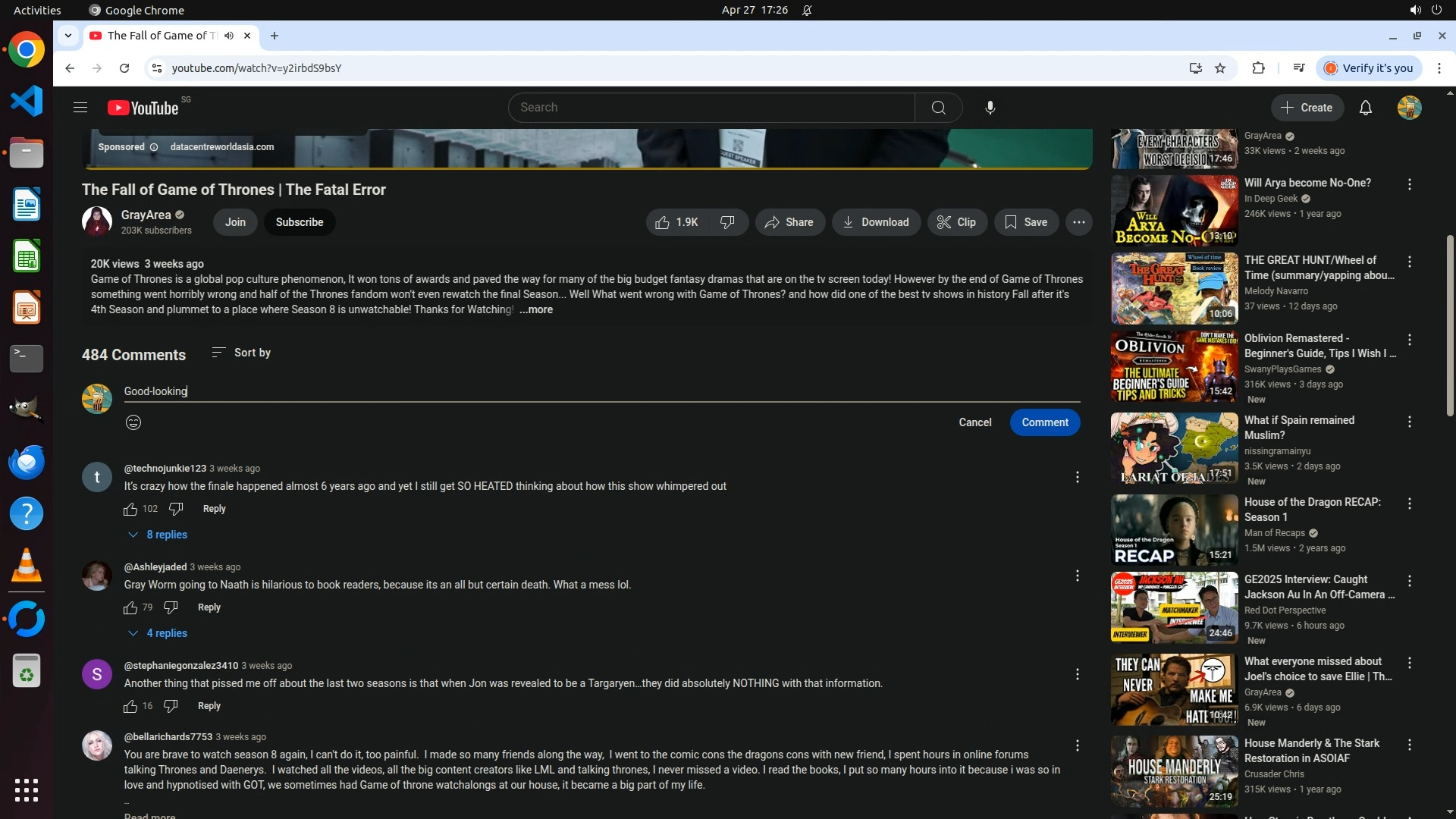Click the search magnifier button

click(938, 108)
